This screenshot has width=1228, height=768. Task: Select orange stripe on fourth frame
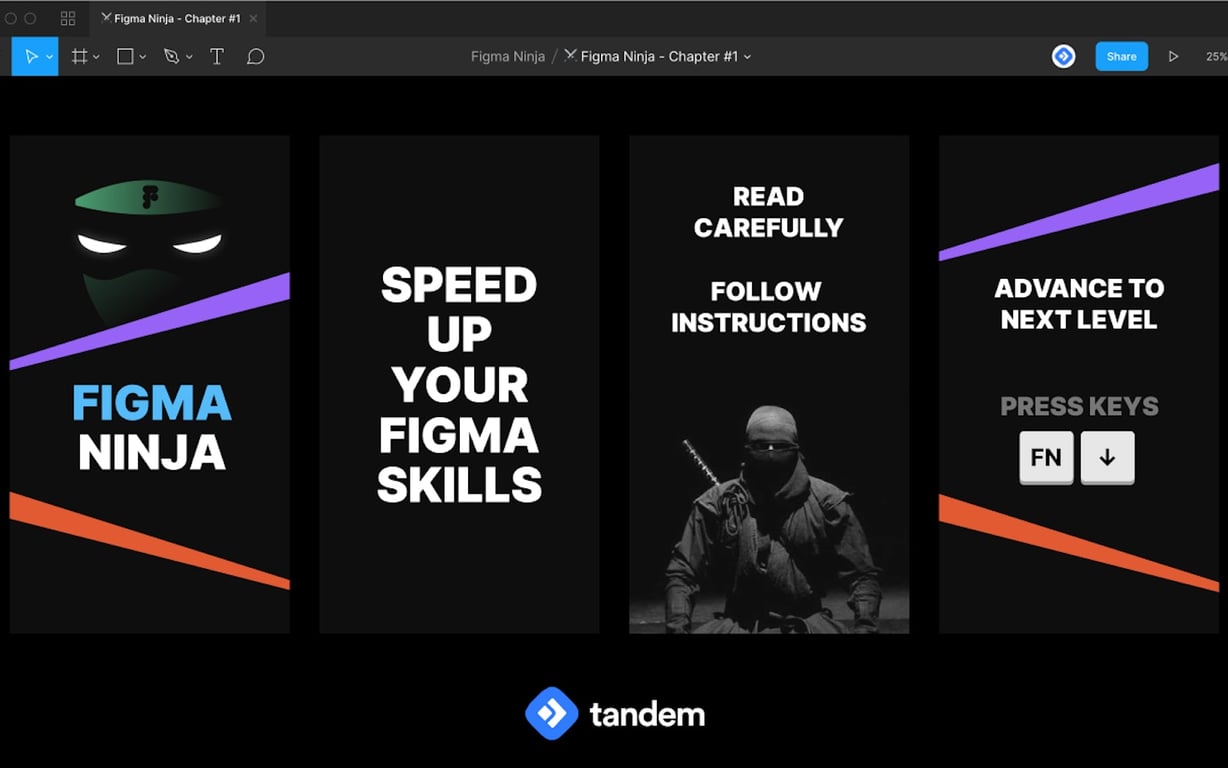point(1079,543)
